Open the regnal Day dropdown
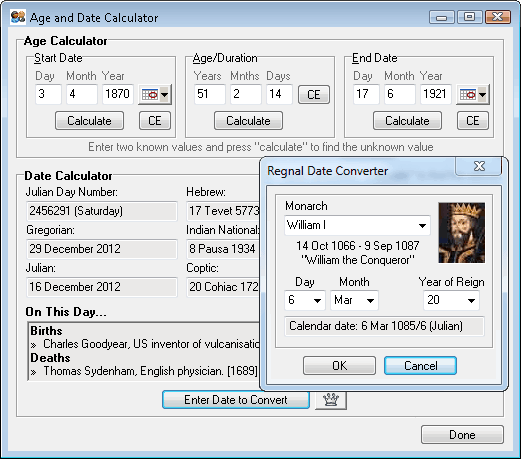The image size is (521, 459). pos(305,300)
